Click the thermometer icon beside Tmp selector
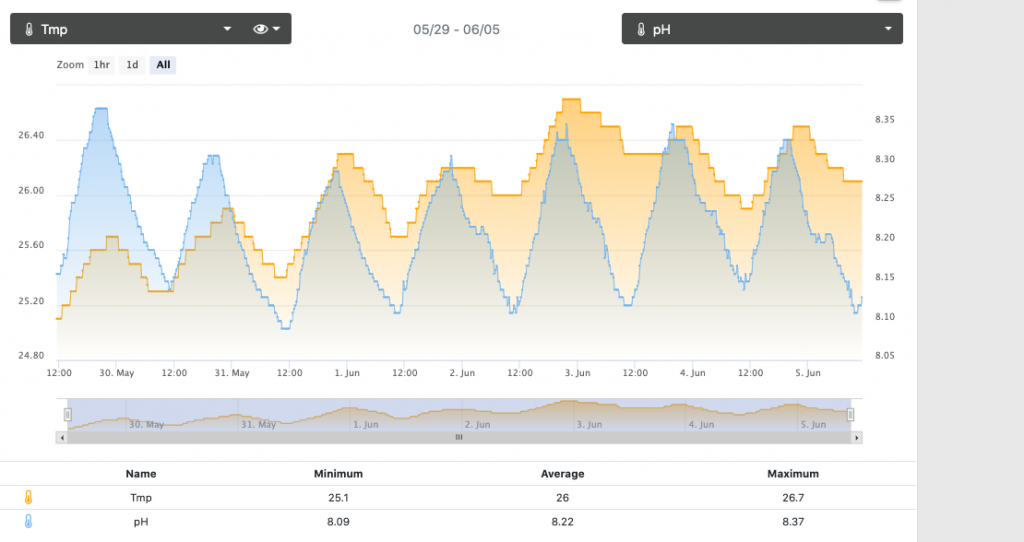The width and height of the screenshot is (1024, 542). [x=28, y=29]
